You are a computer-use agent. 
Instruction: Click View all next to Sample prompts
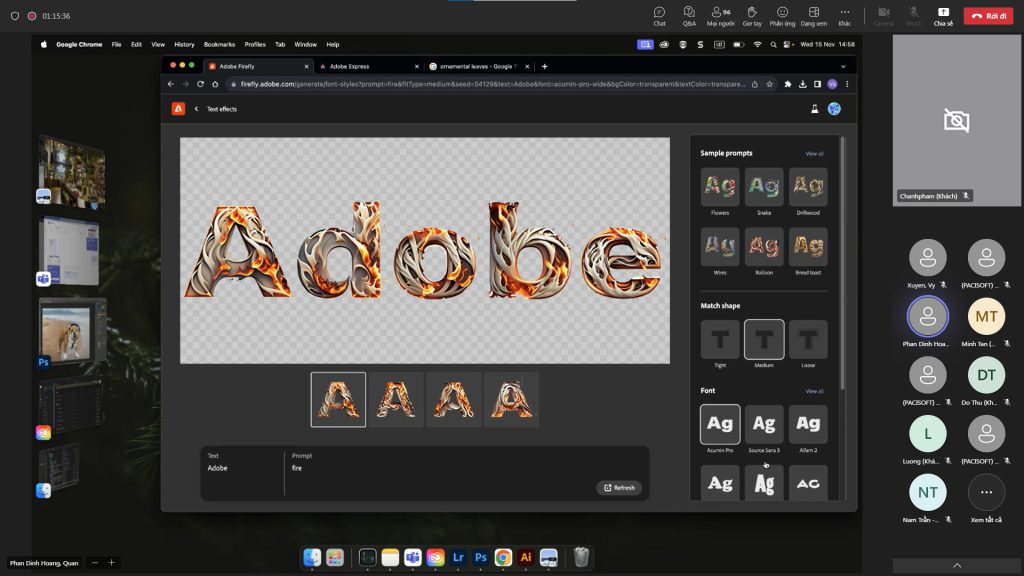[814, 153]
